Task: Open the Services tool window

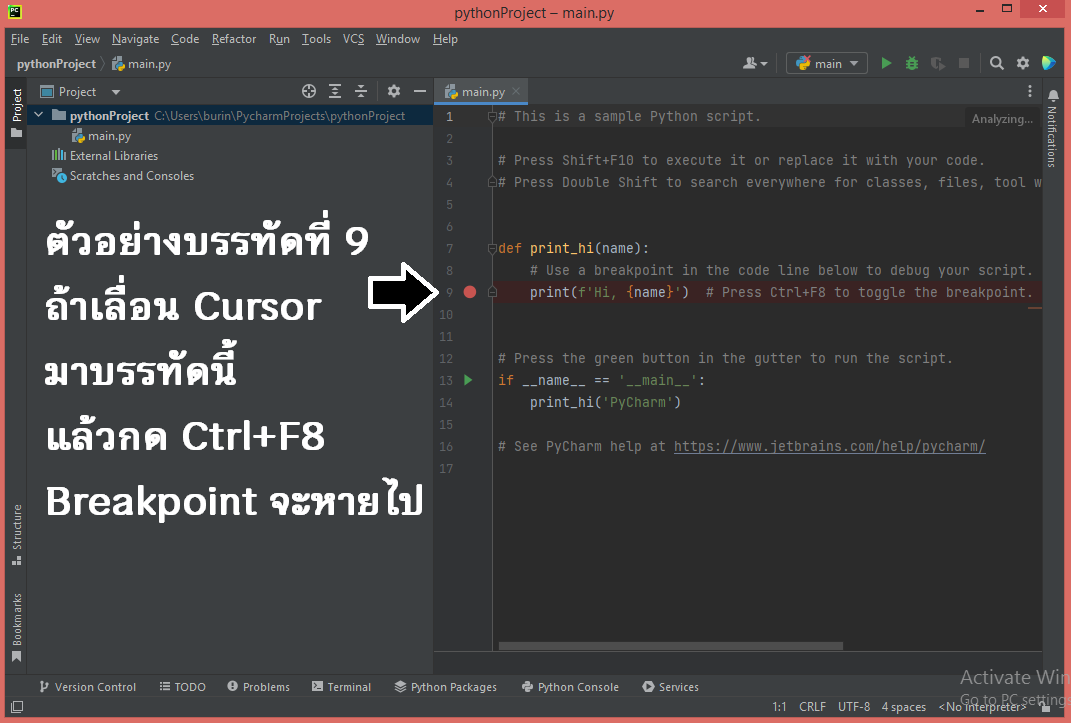Action: pyautogui.click(x=670, y=687)
